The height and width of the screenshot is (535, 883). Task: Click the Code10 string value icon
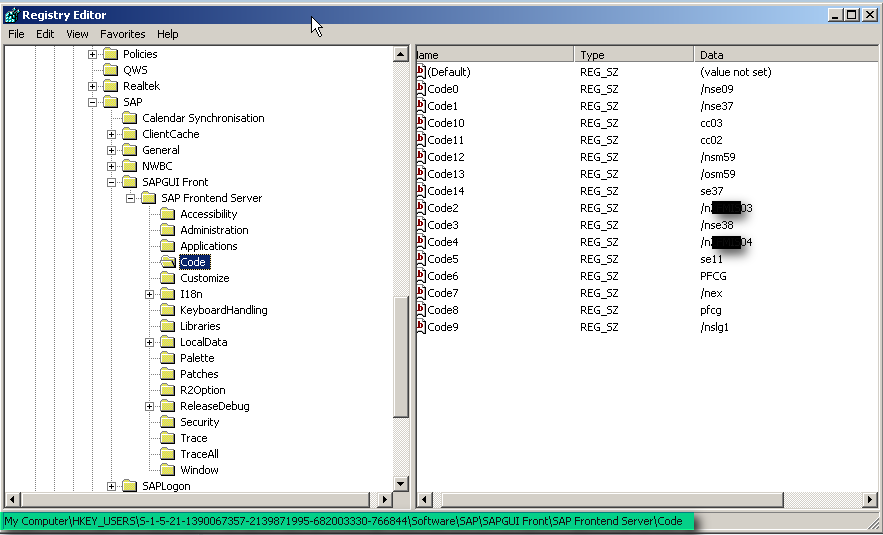[x=421, y=123]
